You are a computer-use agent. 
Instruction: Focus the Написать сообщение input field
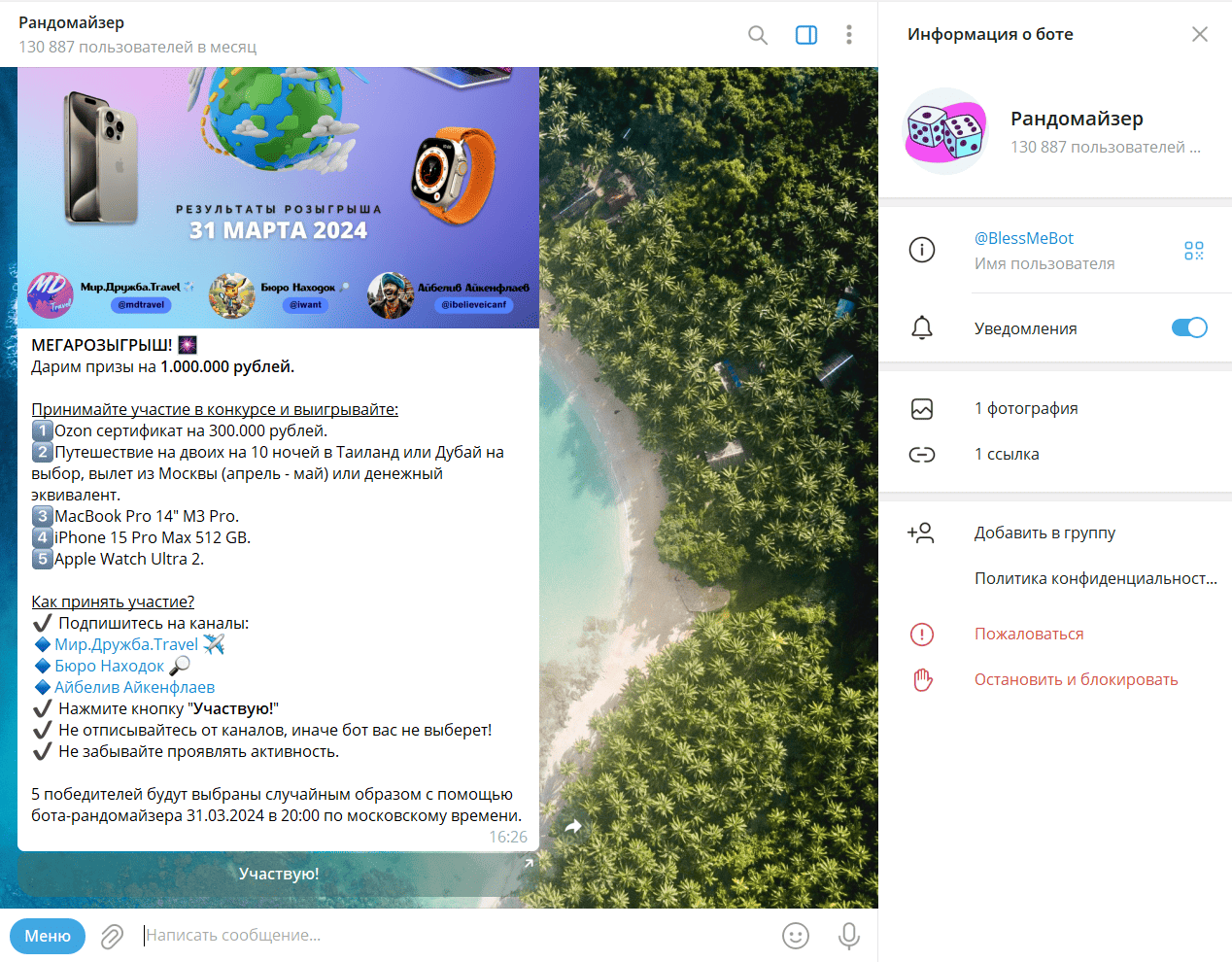(x=457, y=935)
